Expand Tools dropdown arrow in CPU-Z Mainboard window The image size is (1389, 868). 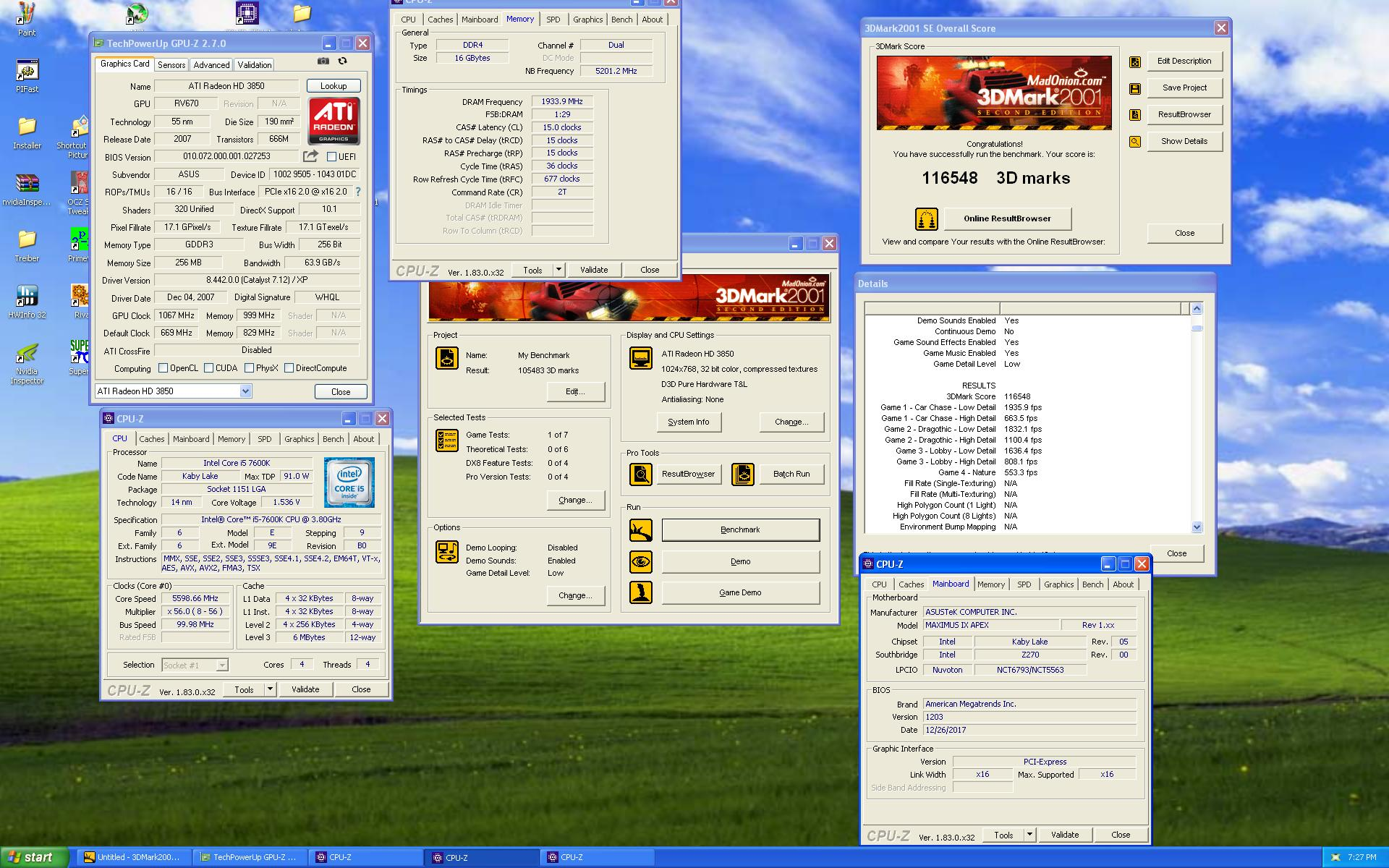pos(1029,835)
